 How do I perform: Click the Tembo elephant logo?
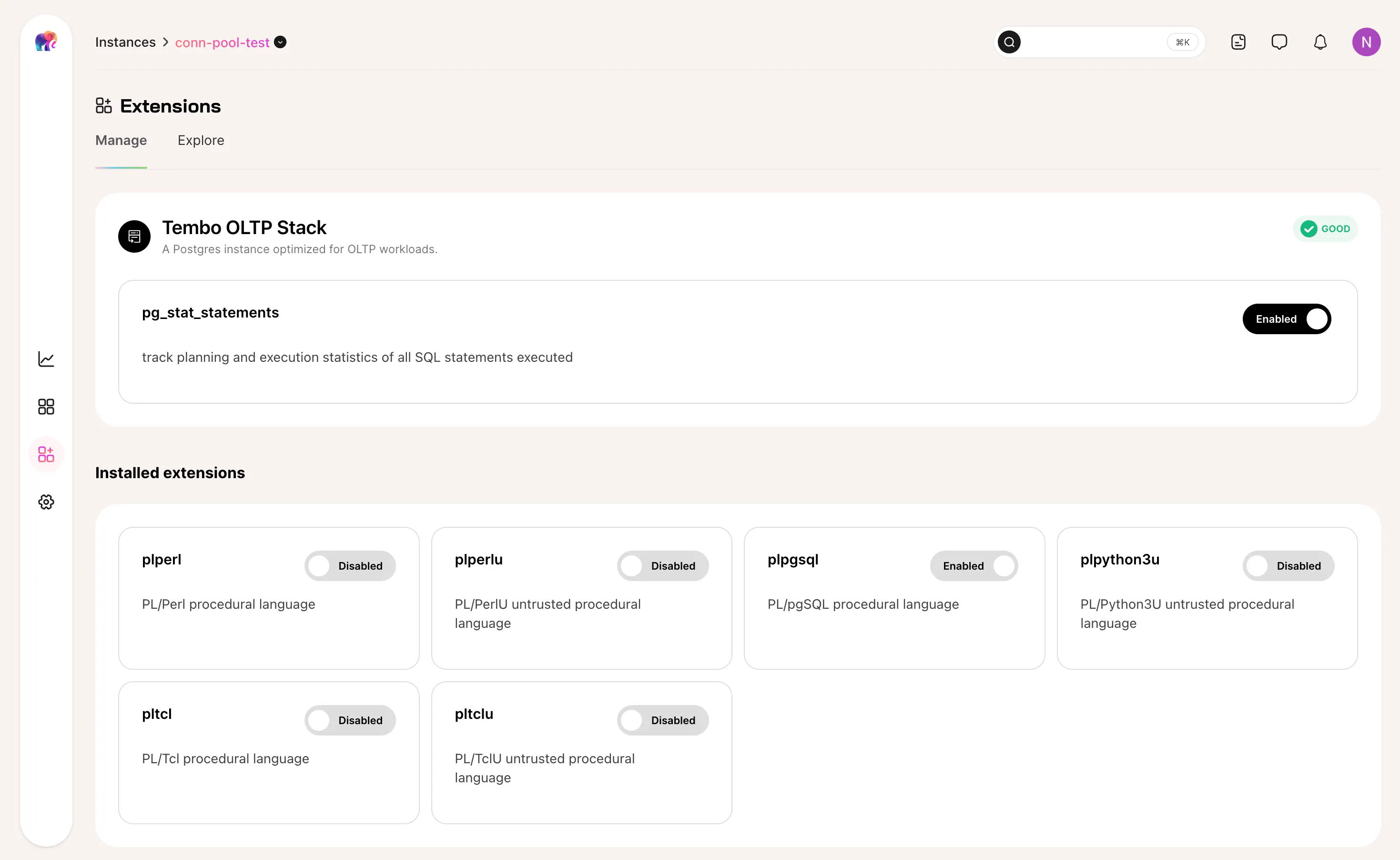46,41
